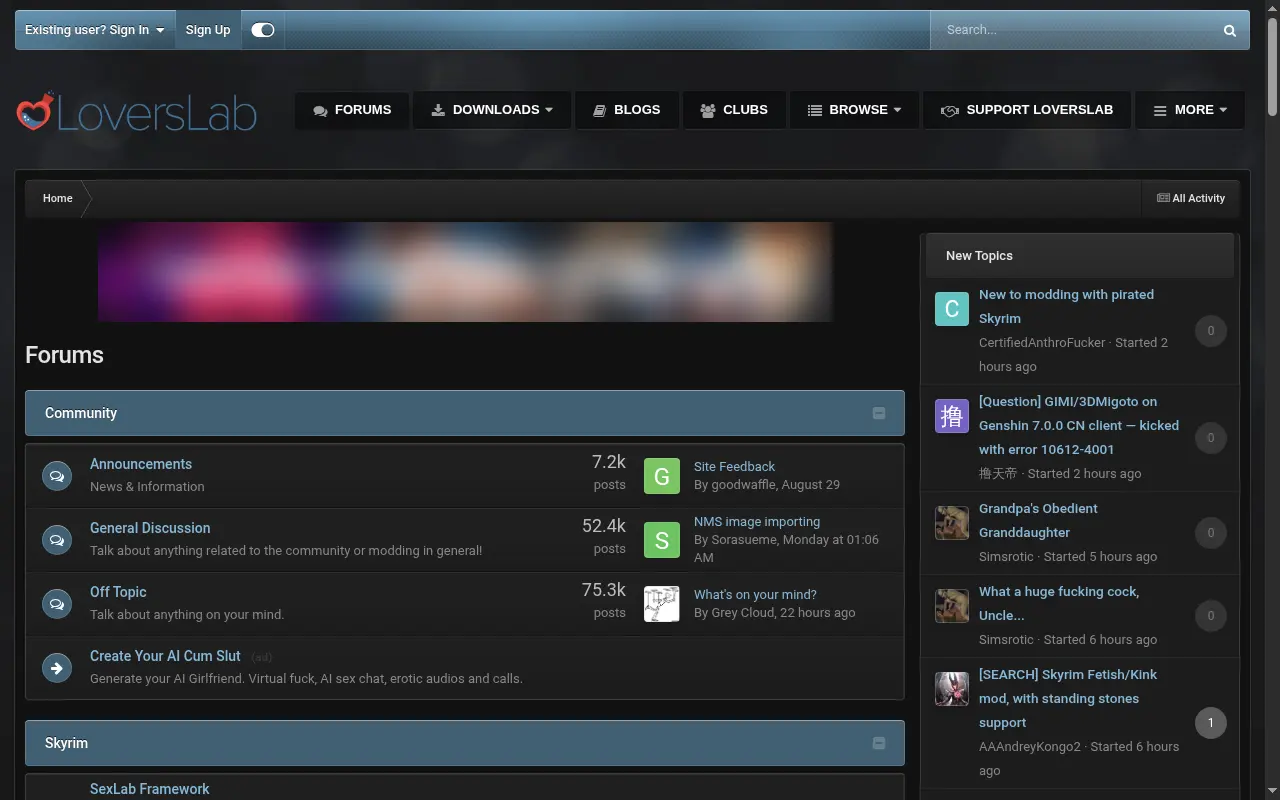
Task: Open Sorasueme's green S avatar
Action: [x=661, y=540]
